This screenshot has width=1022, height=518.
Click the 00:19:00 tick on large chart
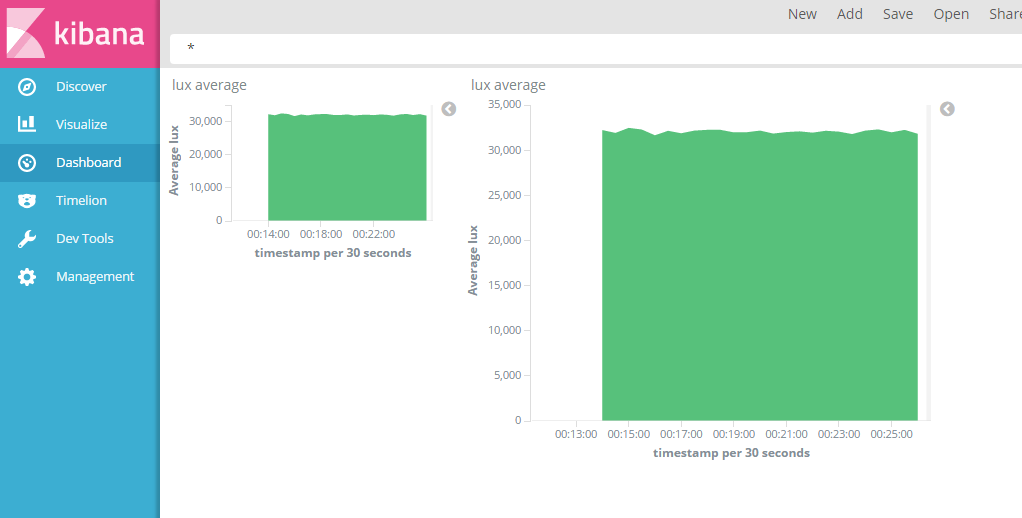[x=735, y=435]
